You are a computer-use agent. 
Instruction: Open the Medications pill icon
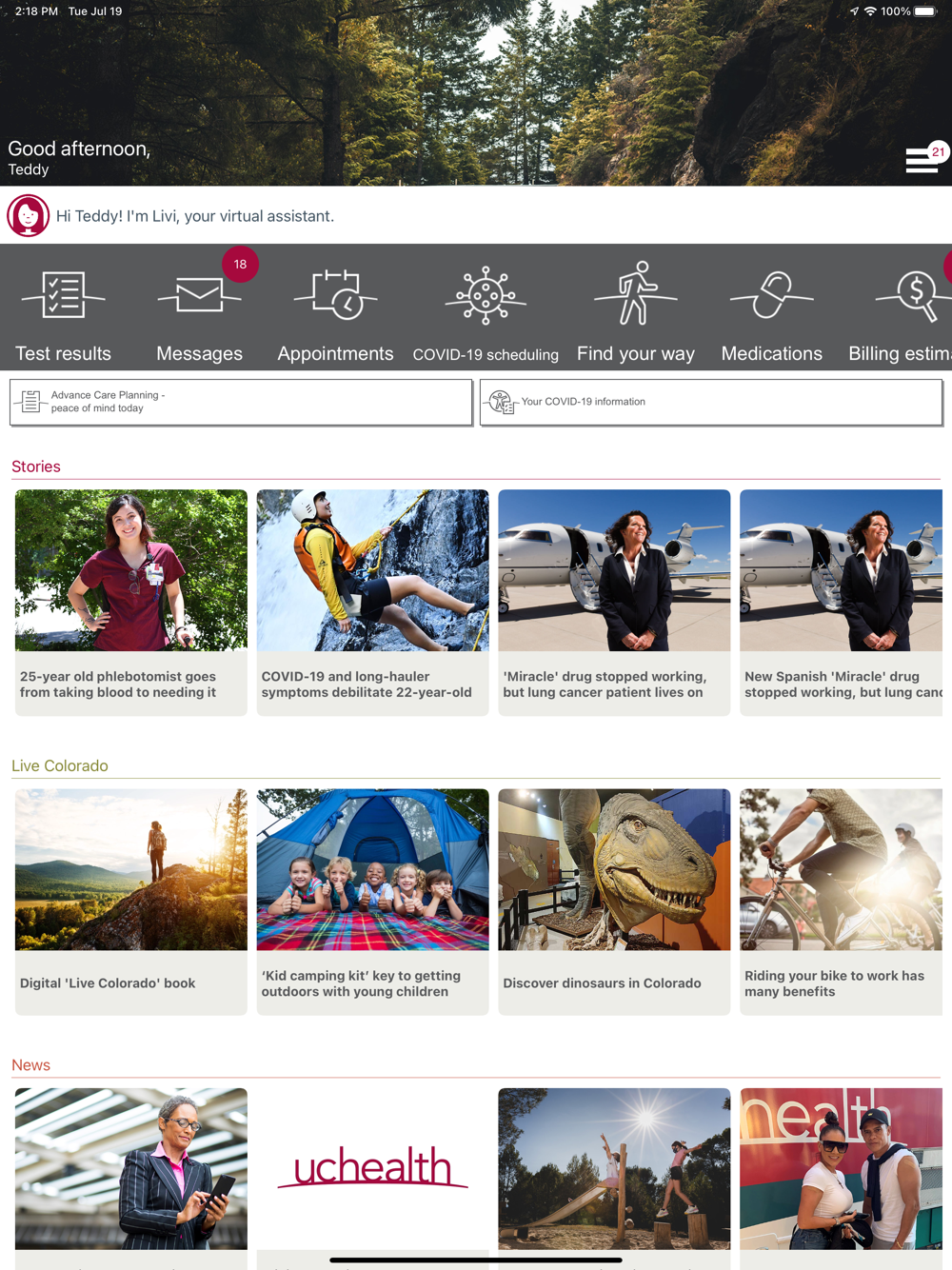click(772, 295)
